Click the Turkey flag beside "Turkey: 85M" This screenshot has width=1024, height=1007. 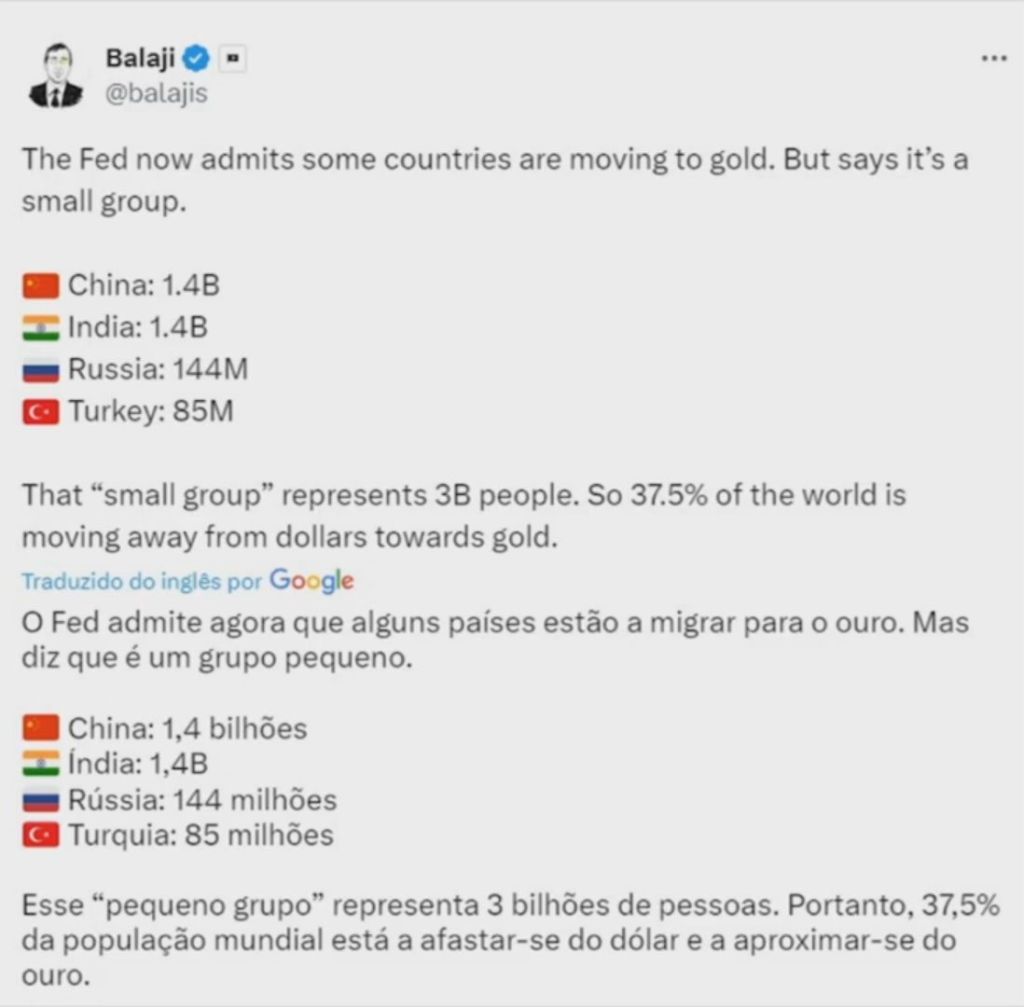tap(41, 412)
